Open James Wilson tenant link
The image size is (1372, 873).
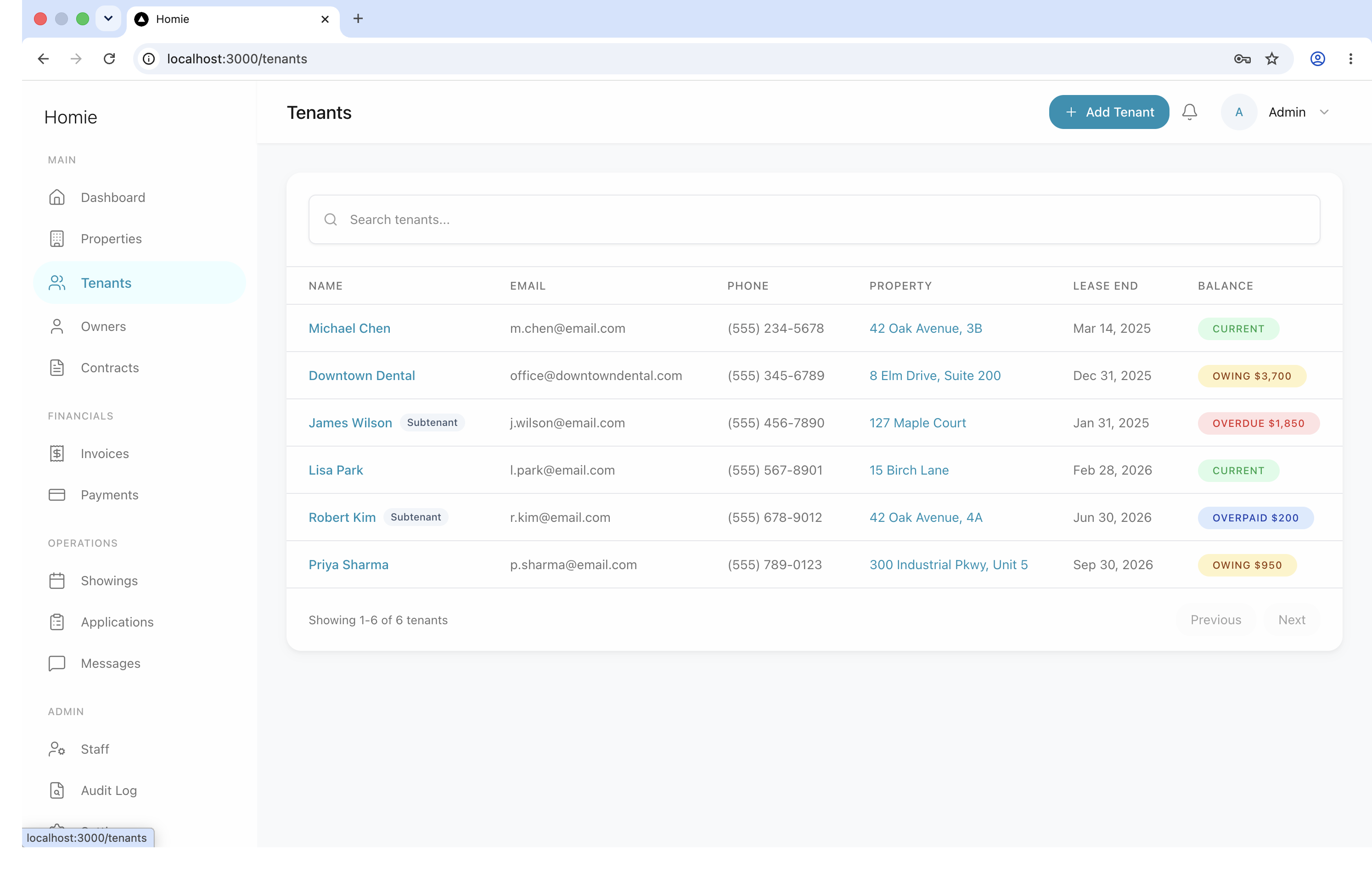click(350, 423)
